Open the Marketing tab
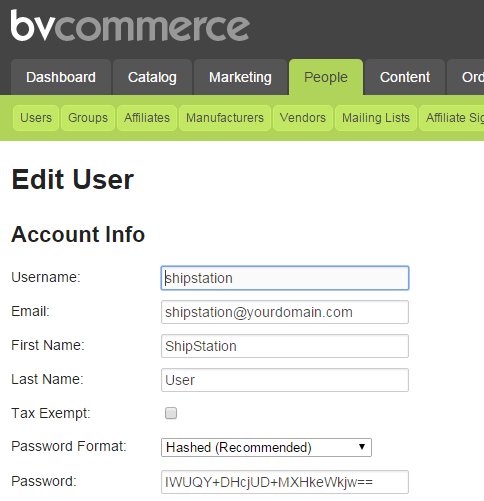Image resolution: width=484 pixels, height=501 pixels. tap(240, 77)
